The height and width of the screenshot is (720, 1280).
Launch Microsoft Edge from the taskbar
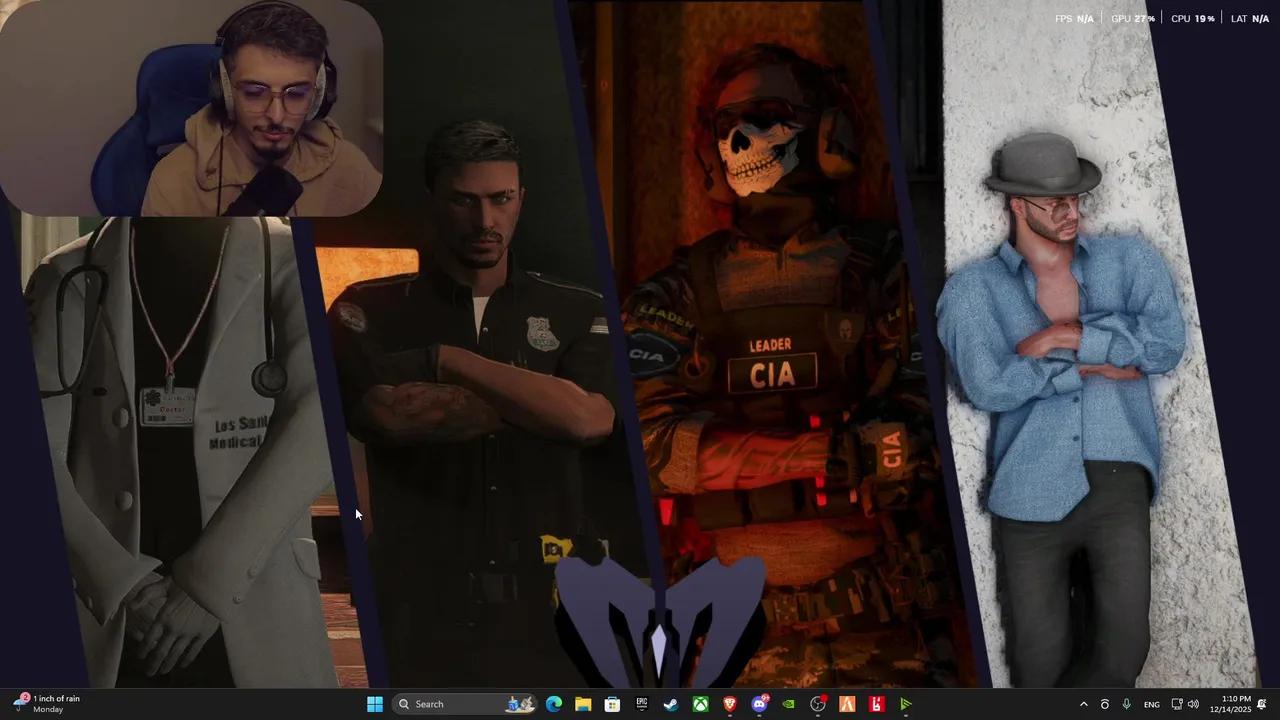(x=554, y=704)
